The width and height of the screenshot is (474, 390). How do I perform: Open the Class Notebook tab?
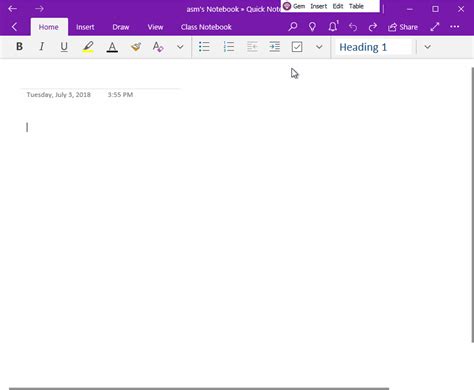(x=206, y=27)
